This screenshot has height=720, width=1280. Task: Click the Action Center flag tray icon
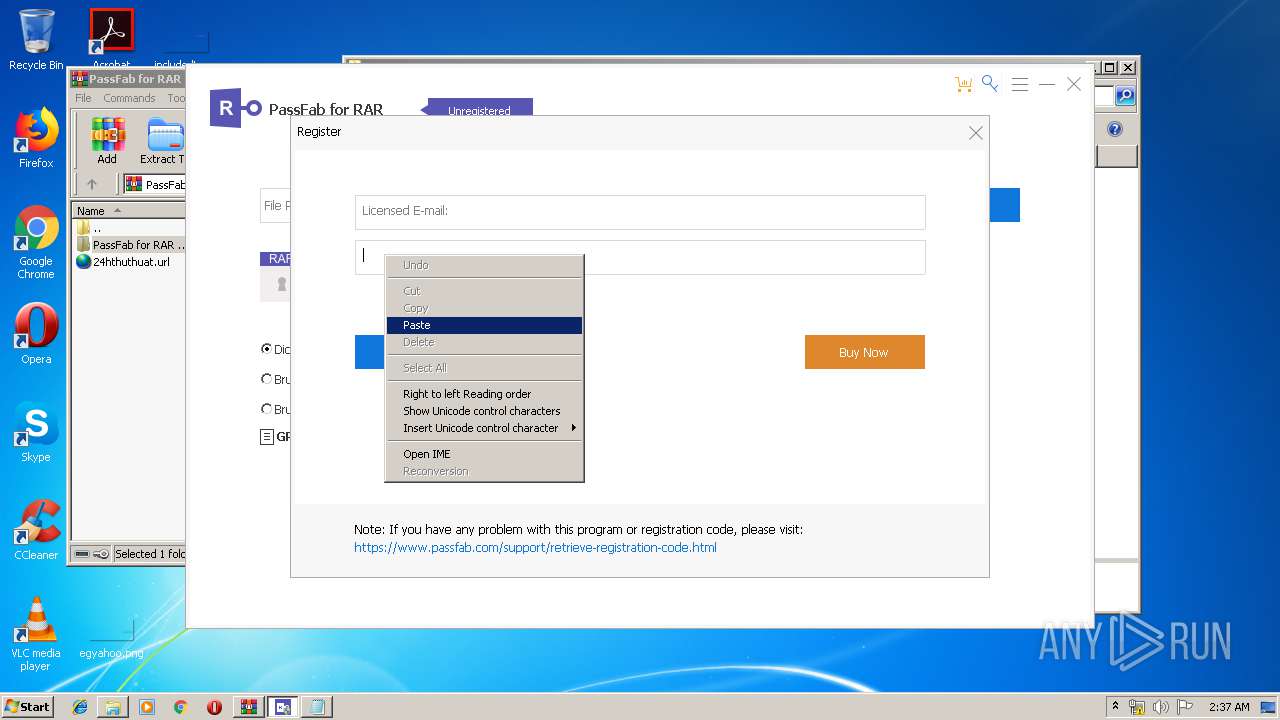tap(1183, 707)
